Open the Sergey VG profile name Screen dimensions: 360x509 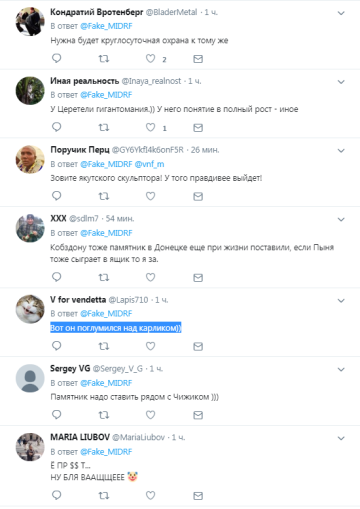70,368
